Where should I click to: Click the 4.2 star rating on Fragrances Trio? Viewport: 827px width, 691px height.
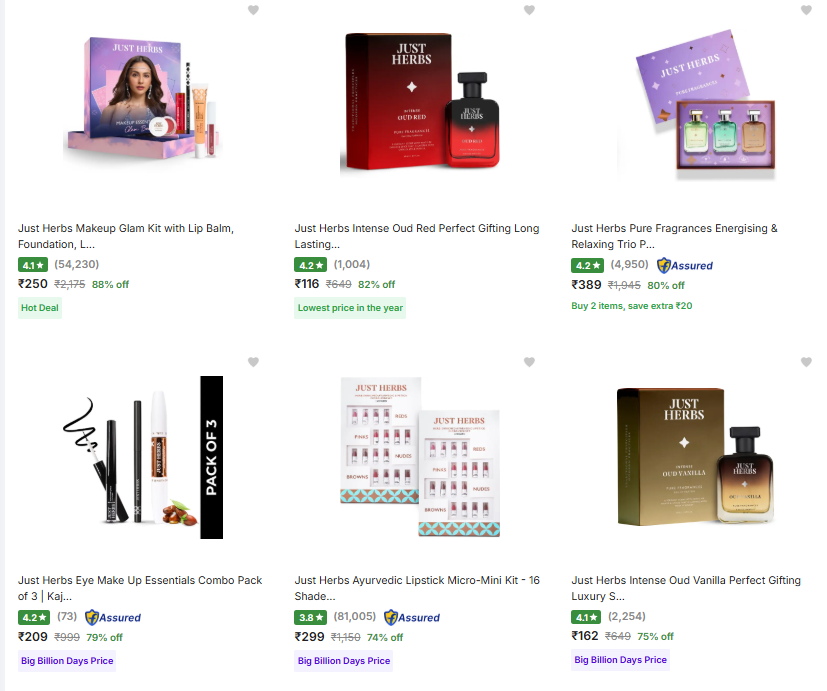pyautogui.click(x=587, y=265)
